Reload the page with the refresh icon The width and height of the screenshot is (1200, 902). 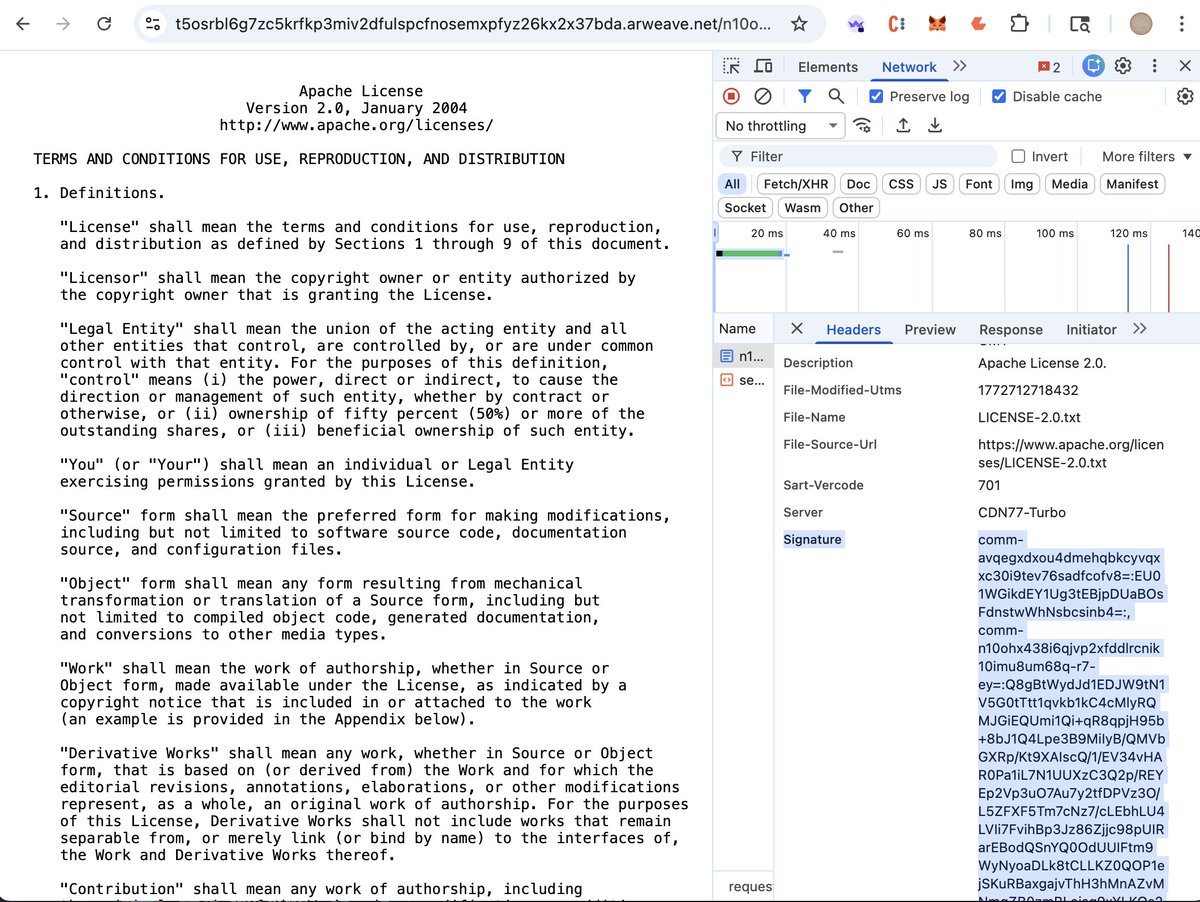[x=104, y=24]
